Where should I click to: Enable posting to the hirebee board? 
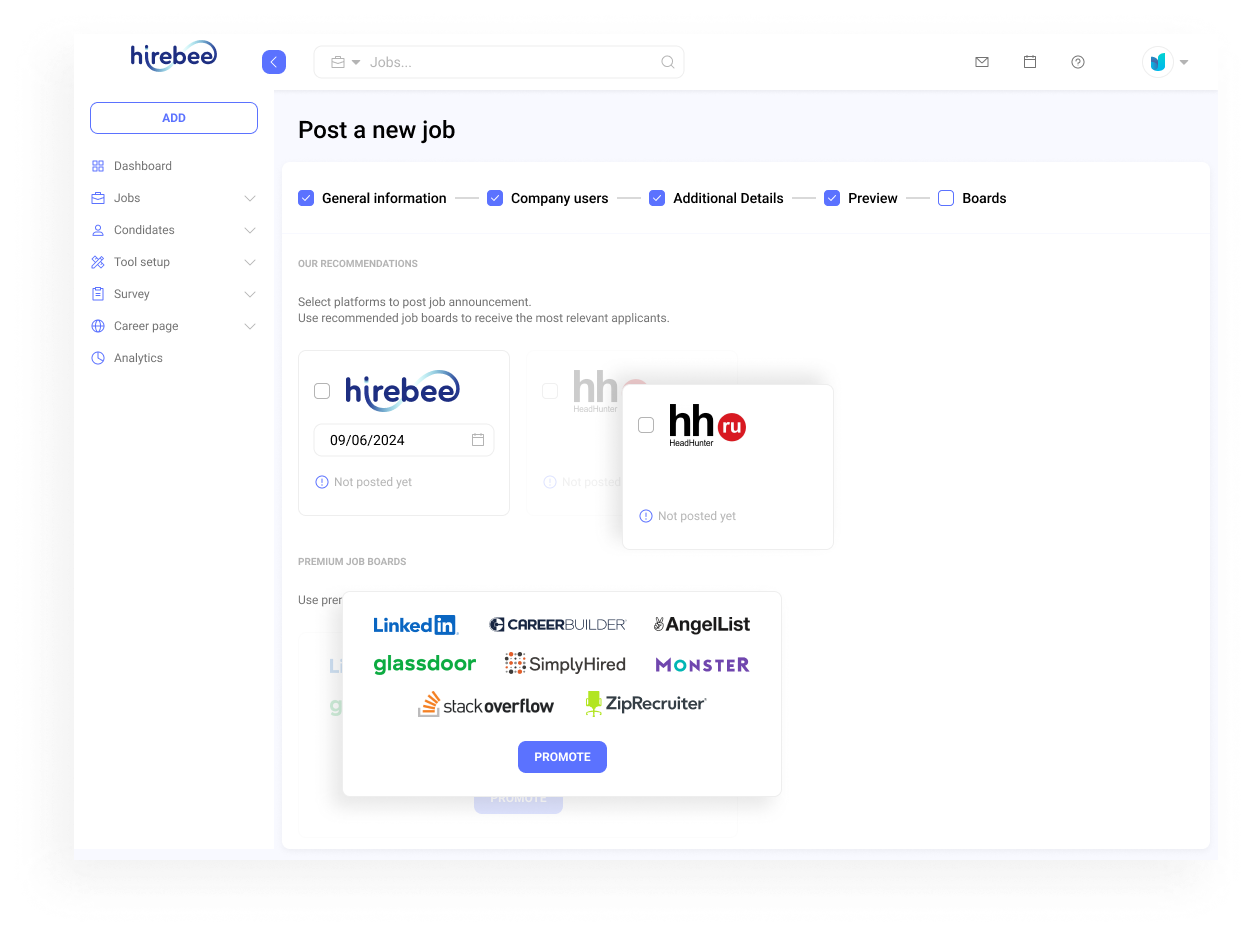click(322, 391)
